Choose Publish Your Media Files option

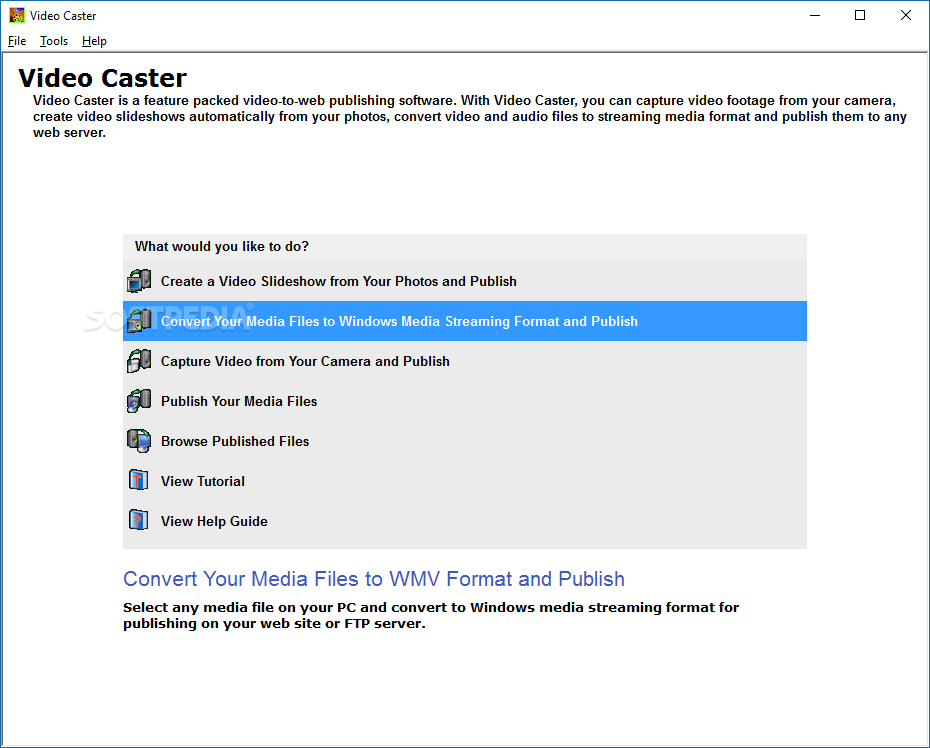tap(464, 401)
